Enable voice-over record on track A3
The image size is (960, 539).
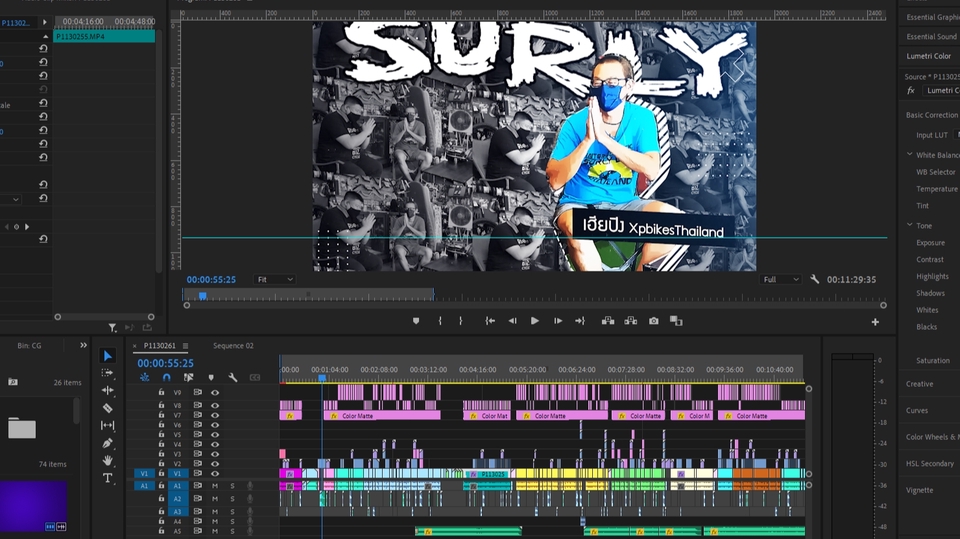point(250,511)
